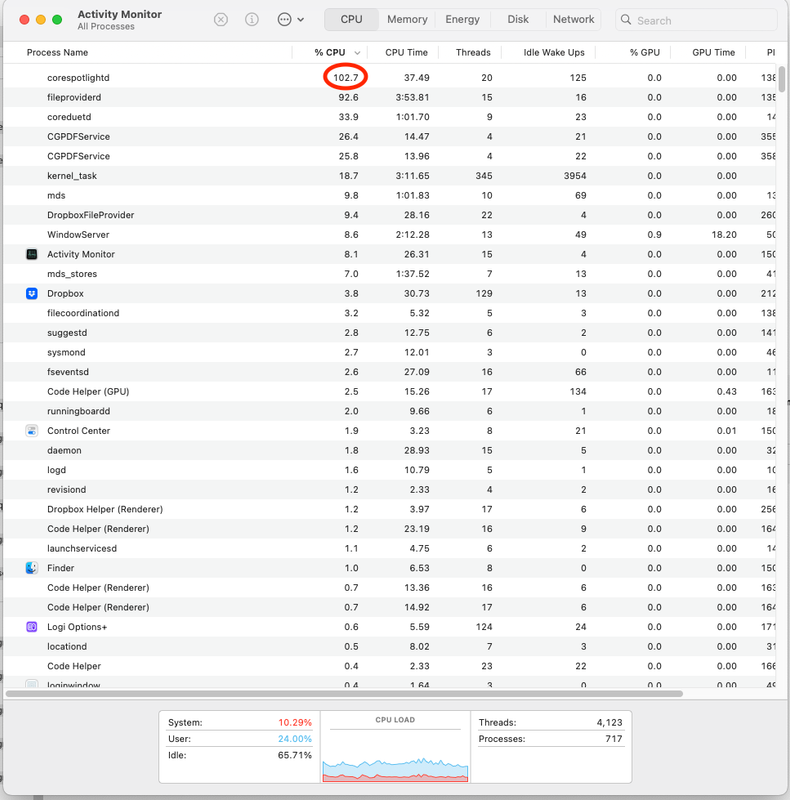This screenshot has height=800, width=790.
Task: Select Code Helper (Renderer) with 23.19 CPU time
Action: (390, 529)
